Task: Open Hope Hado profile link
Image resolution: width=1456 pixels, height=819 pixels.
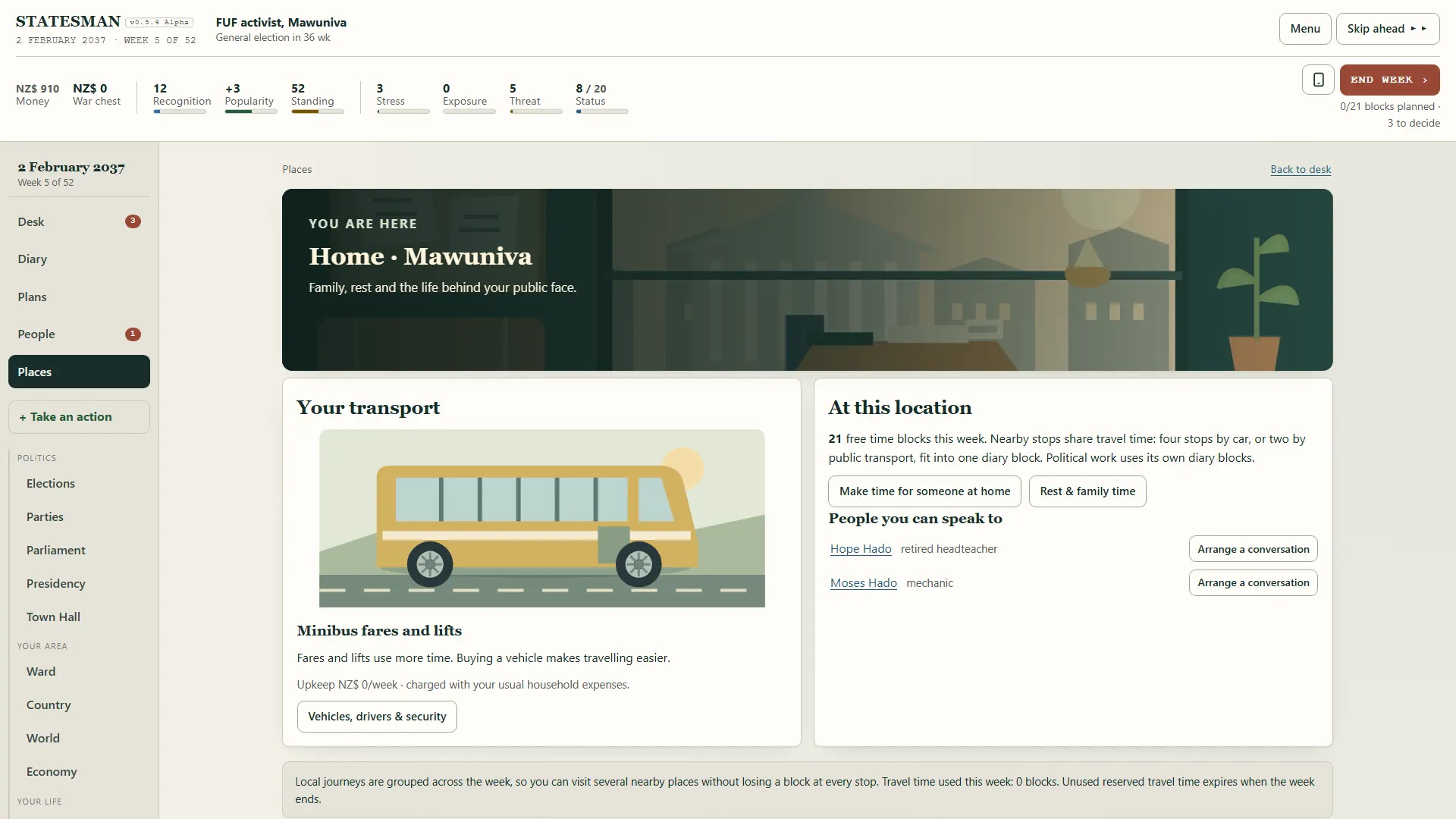Action: (861, 549)
